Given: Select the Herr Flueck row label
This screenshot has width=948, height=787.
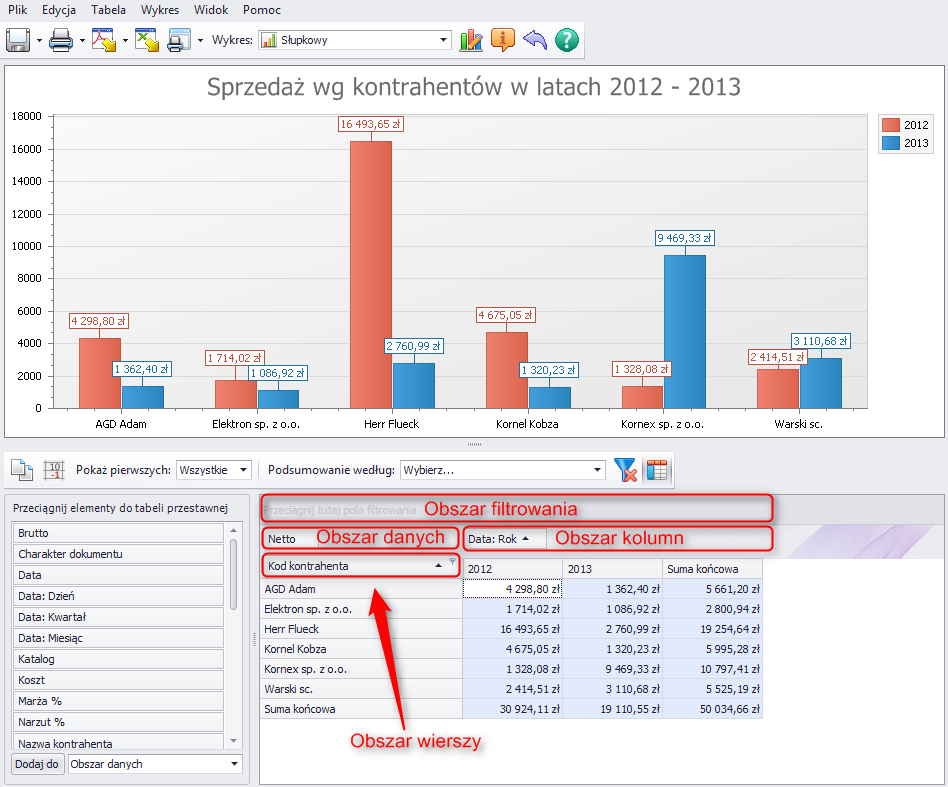Looking at the screenshot, I should (362, 629).
